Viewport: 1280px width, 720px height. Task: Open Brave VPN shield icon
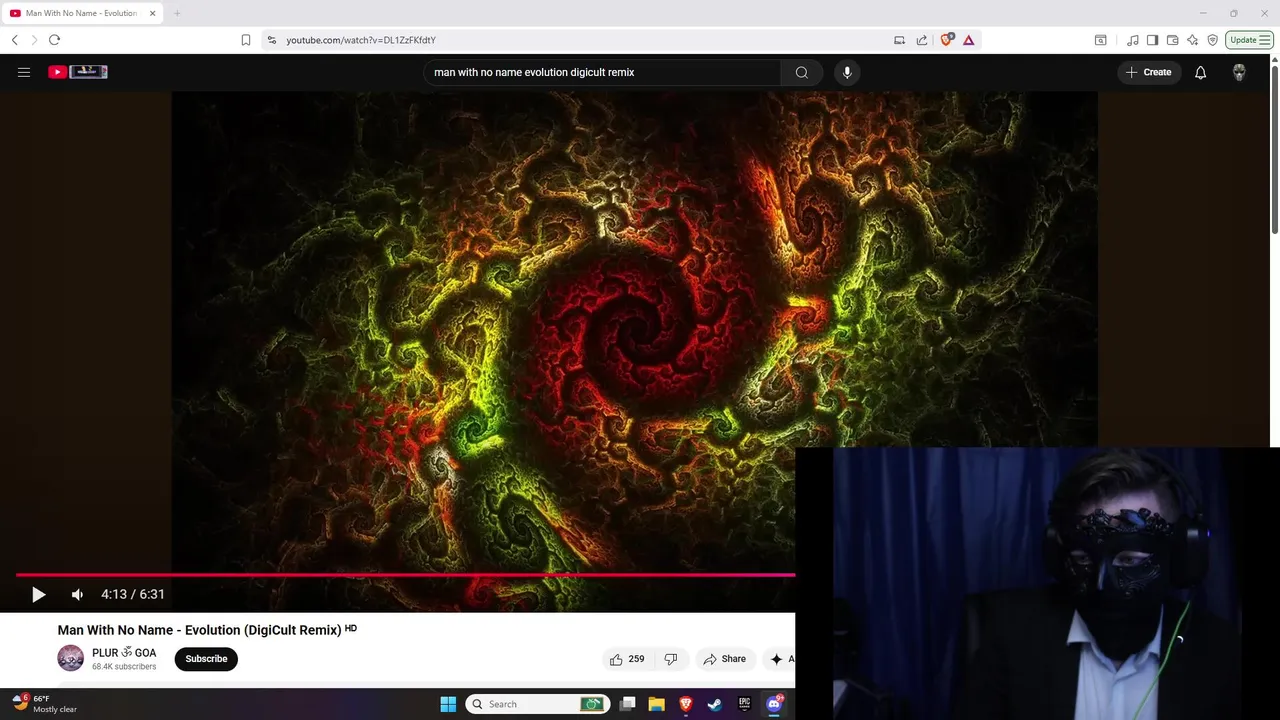pyautogui.click(x=1213, y=40)
